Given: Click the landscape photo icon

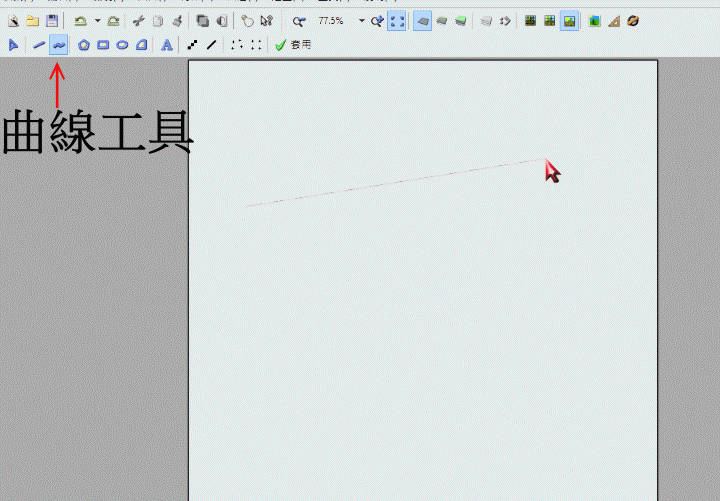Looking at the screenshot, I should [595, 21].
